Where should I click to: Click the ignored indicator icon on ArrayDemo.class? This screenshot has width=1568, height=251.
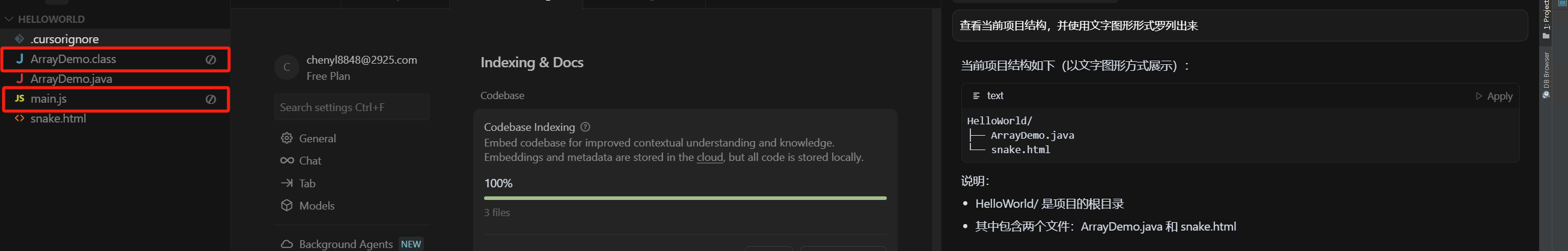(x=210, y=59)
